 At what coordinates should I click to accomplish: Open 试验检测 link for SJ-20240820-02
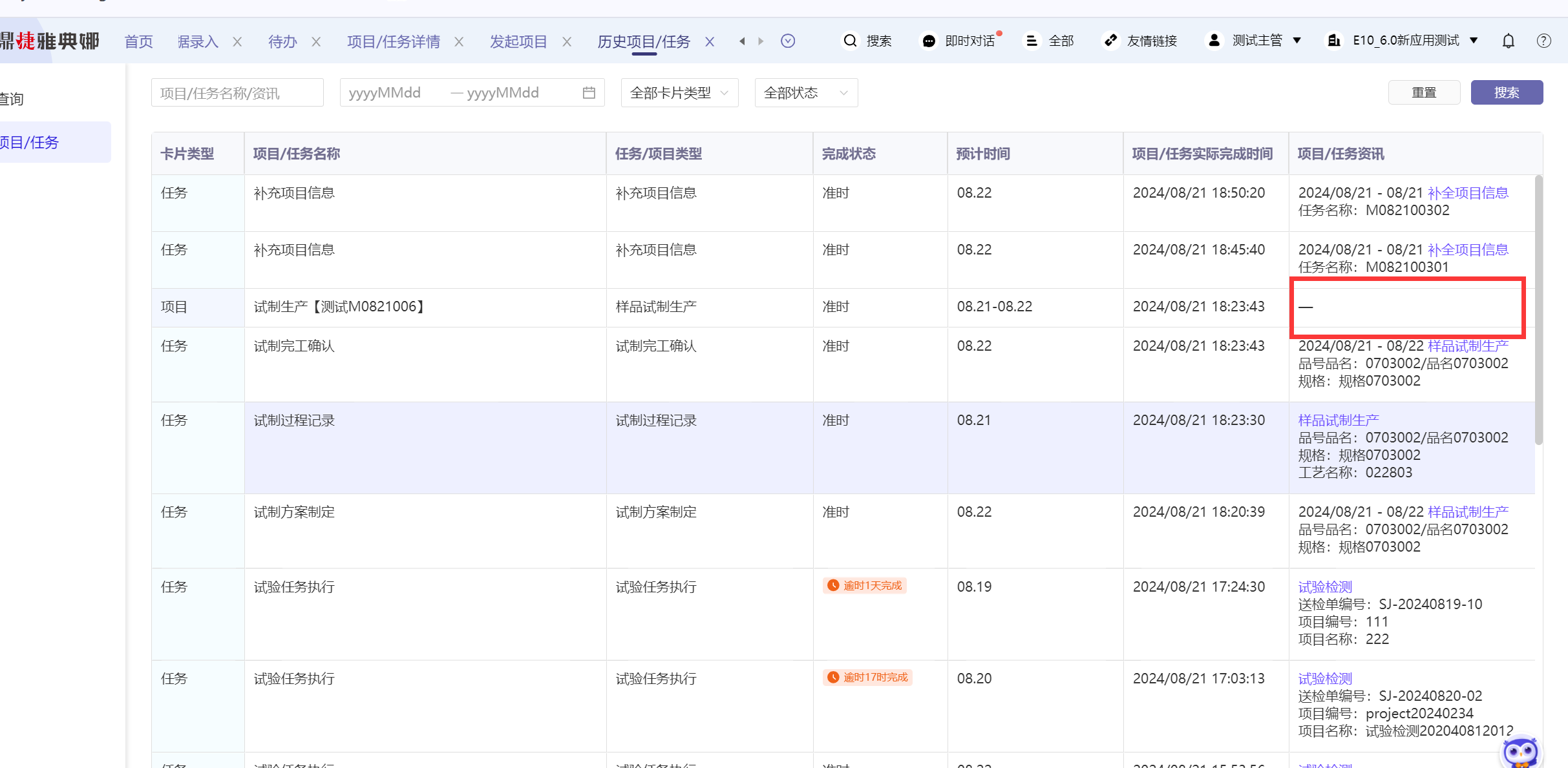(1325, 679)
